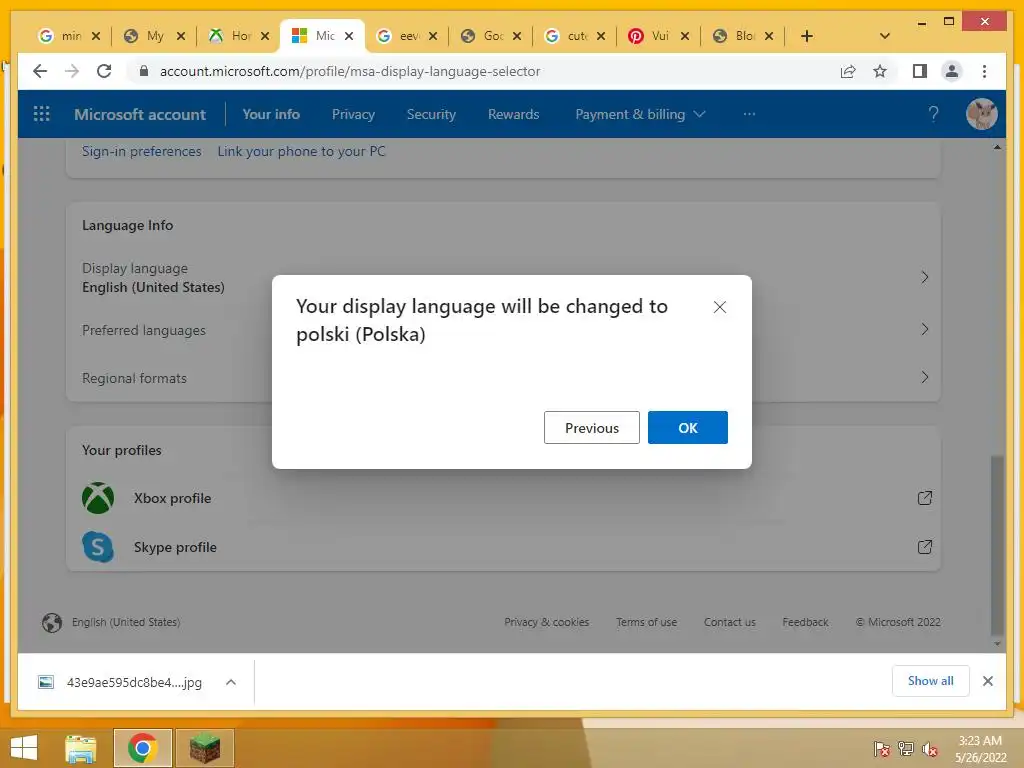The width and height of the screenshot is (1024, 768).
Task: Open the Skype profile icon
Action: (x=98, y=547)
